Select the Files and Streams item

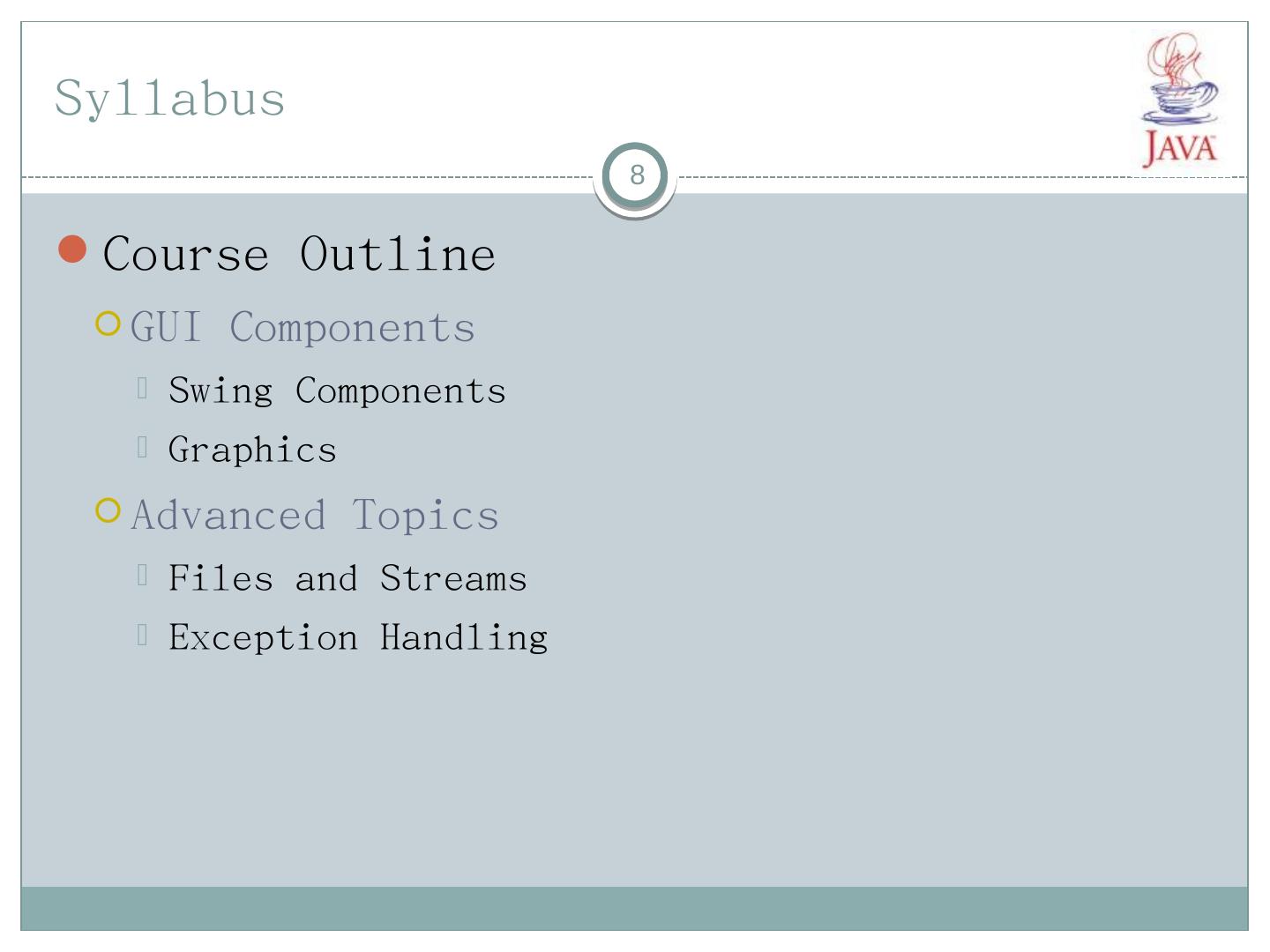(x=347, y=579)
